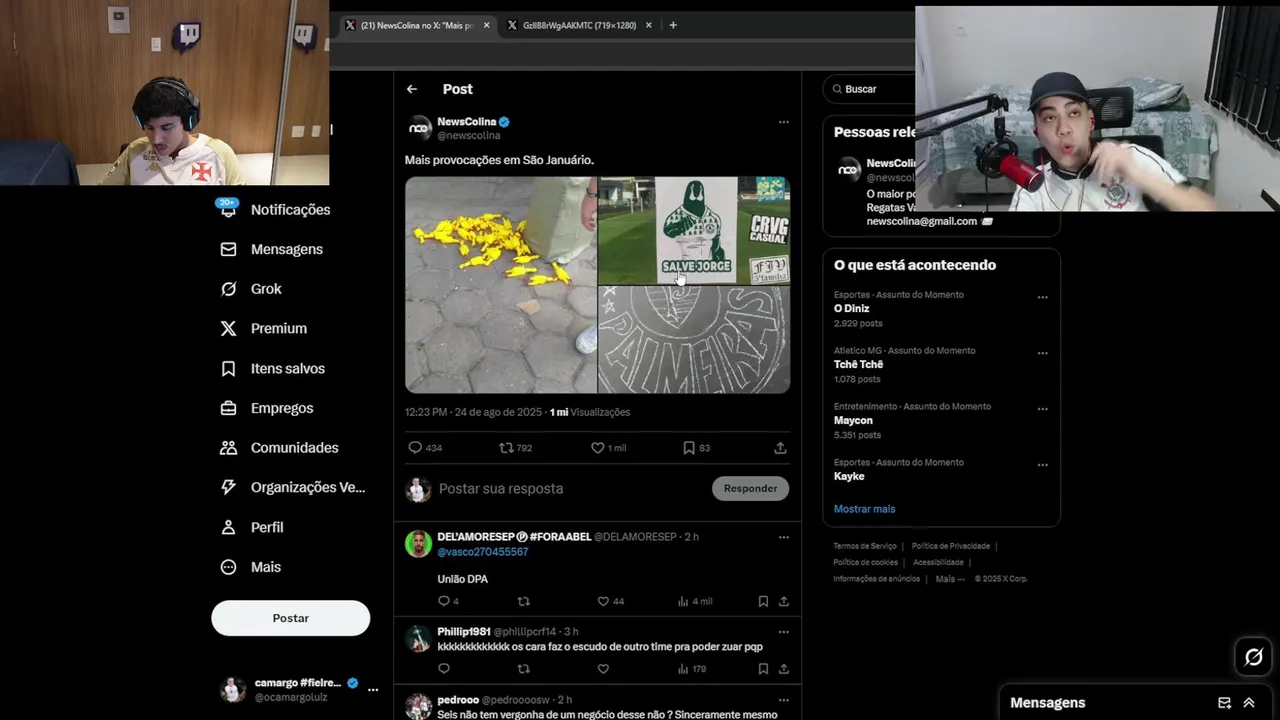The width and height of the screenshot is (1280, 720).
Task: Repost the NewsColina post showing 792
Action: (x=506, y=448)
